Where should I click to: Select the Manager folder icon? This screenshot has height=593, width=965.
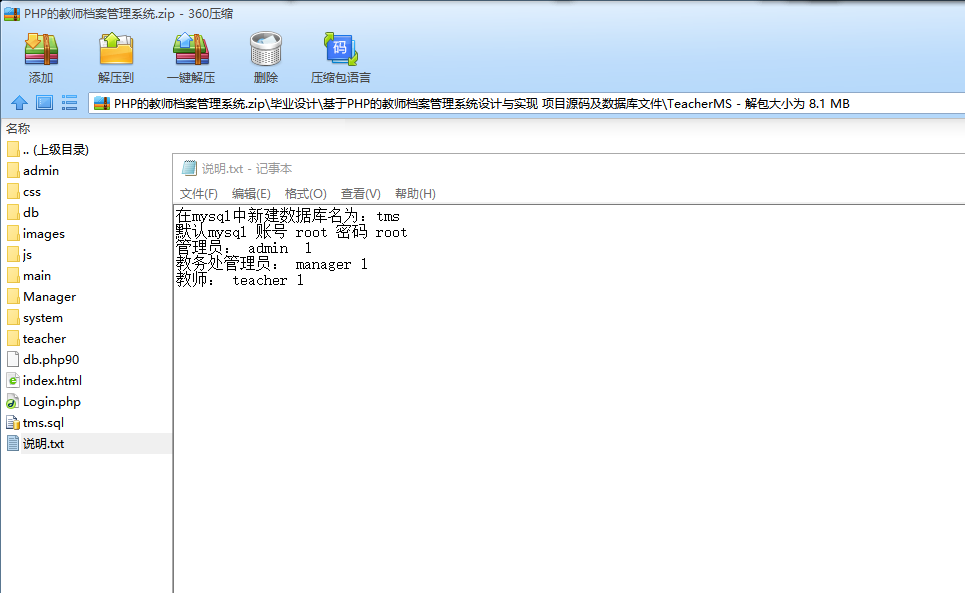13,296
